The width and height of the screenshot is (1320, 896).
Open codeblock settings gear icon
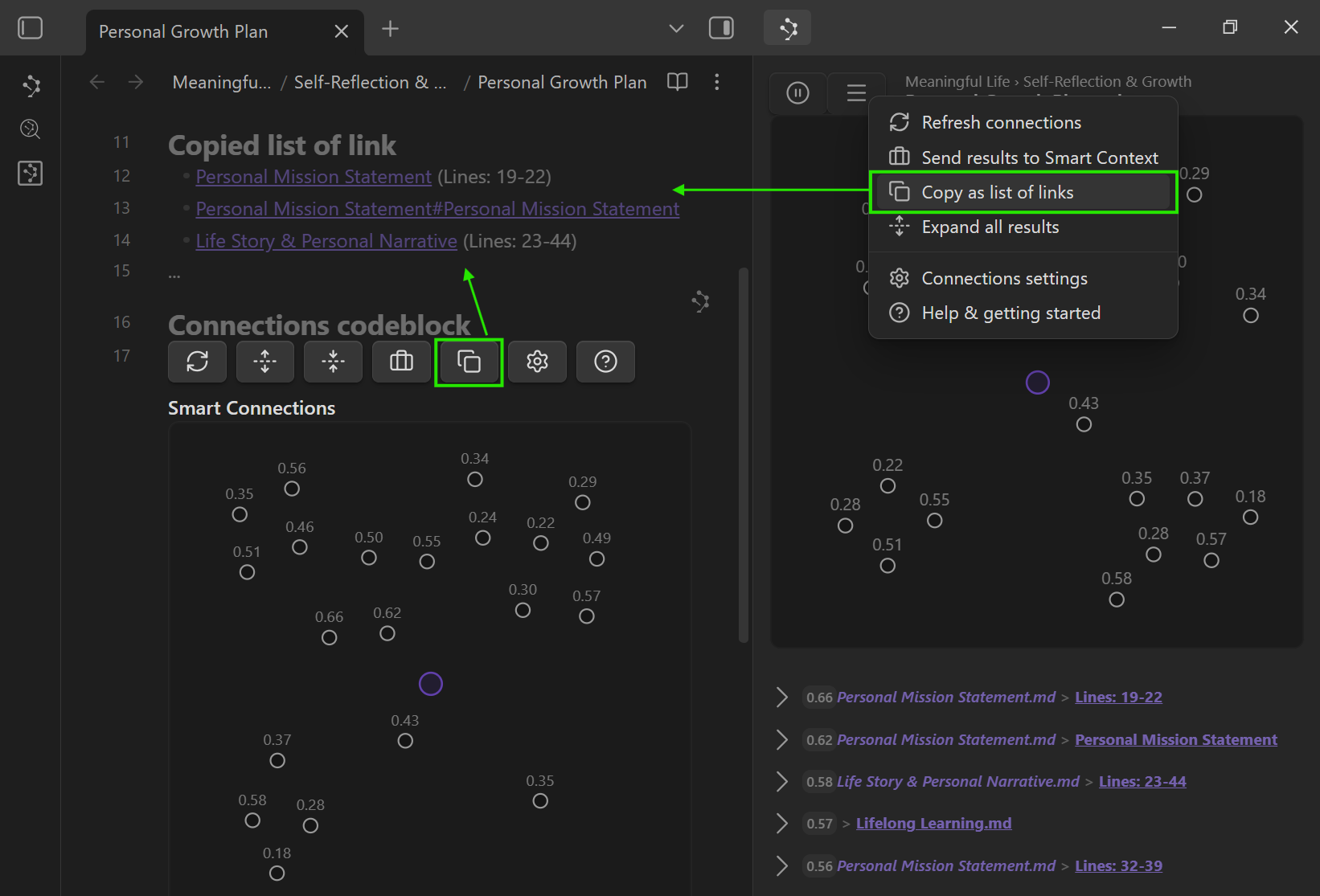coord(537,362)
